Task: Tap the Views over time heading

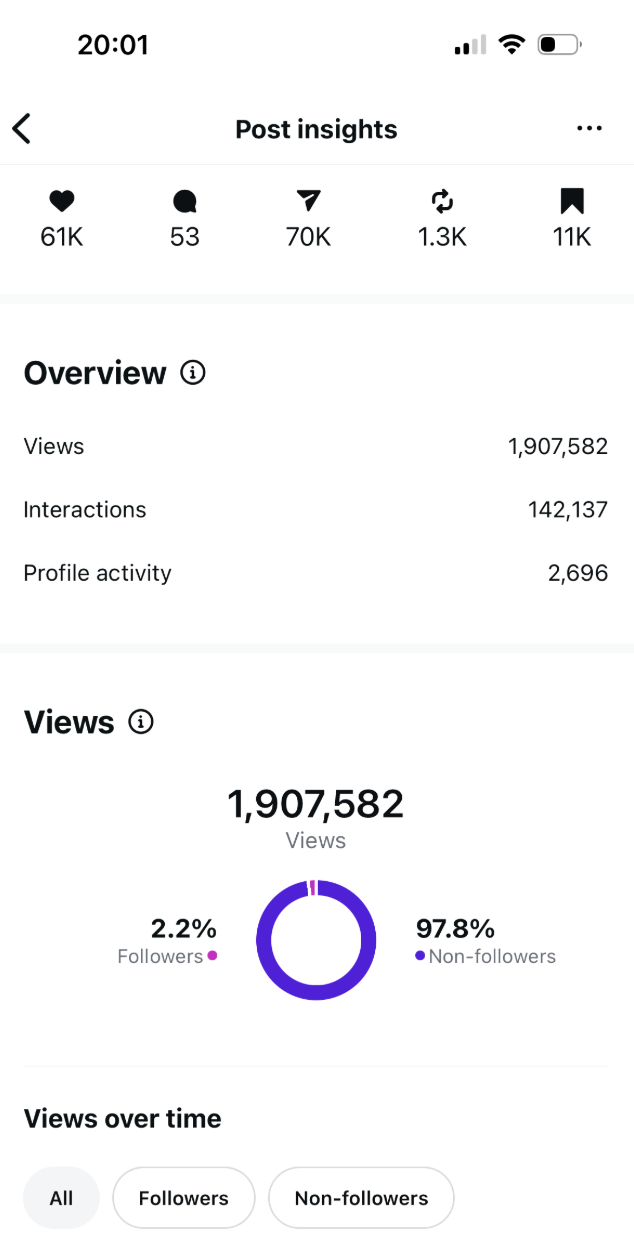Action: pos(123,1118)
